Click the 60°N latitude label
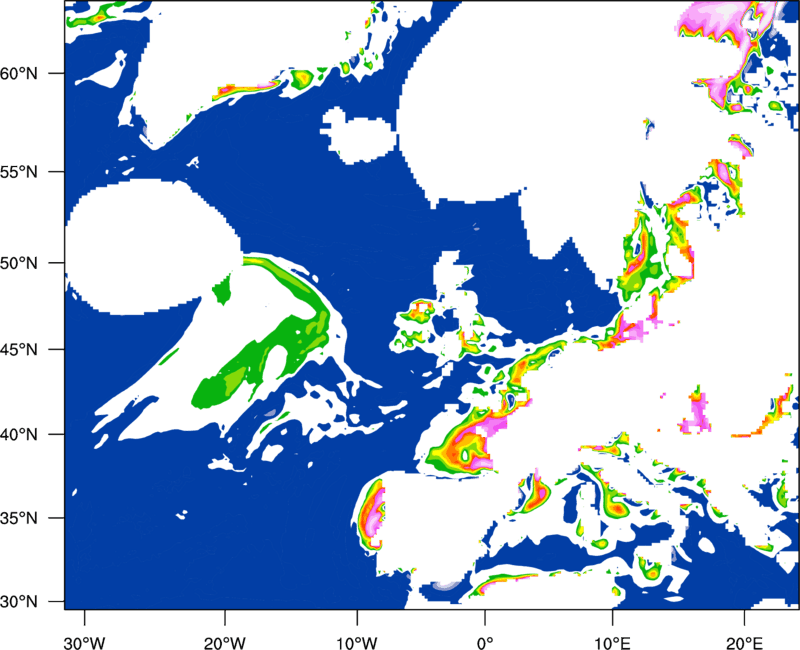This screenshot has width=800, height=650. 19,73
